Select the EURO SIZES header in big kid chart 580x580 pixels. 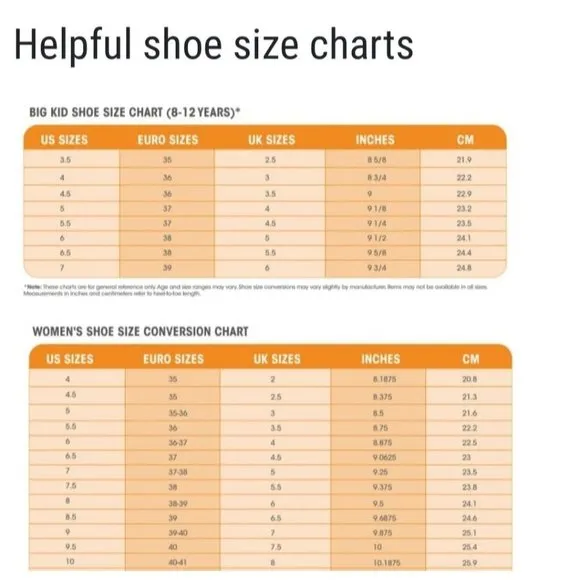[168, 139]
